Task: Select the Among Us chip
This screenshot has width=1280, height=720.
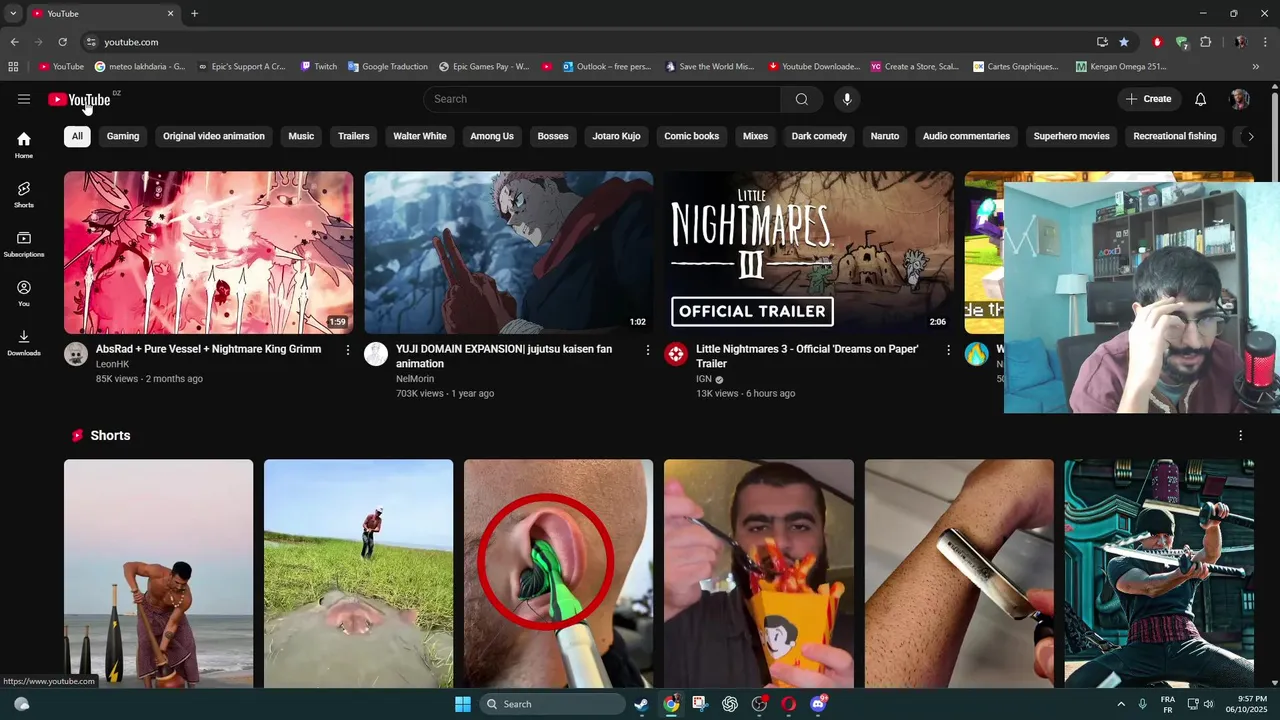Action: pyautogui.click(x=492, y=136)
